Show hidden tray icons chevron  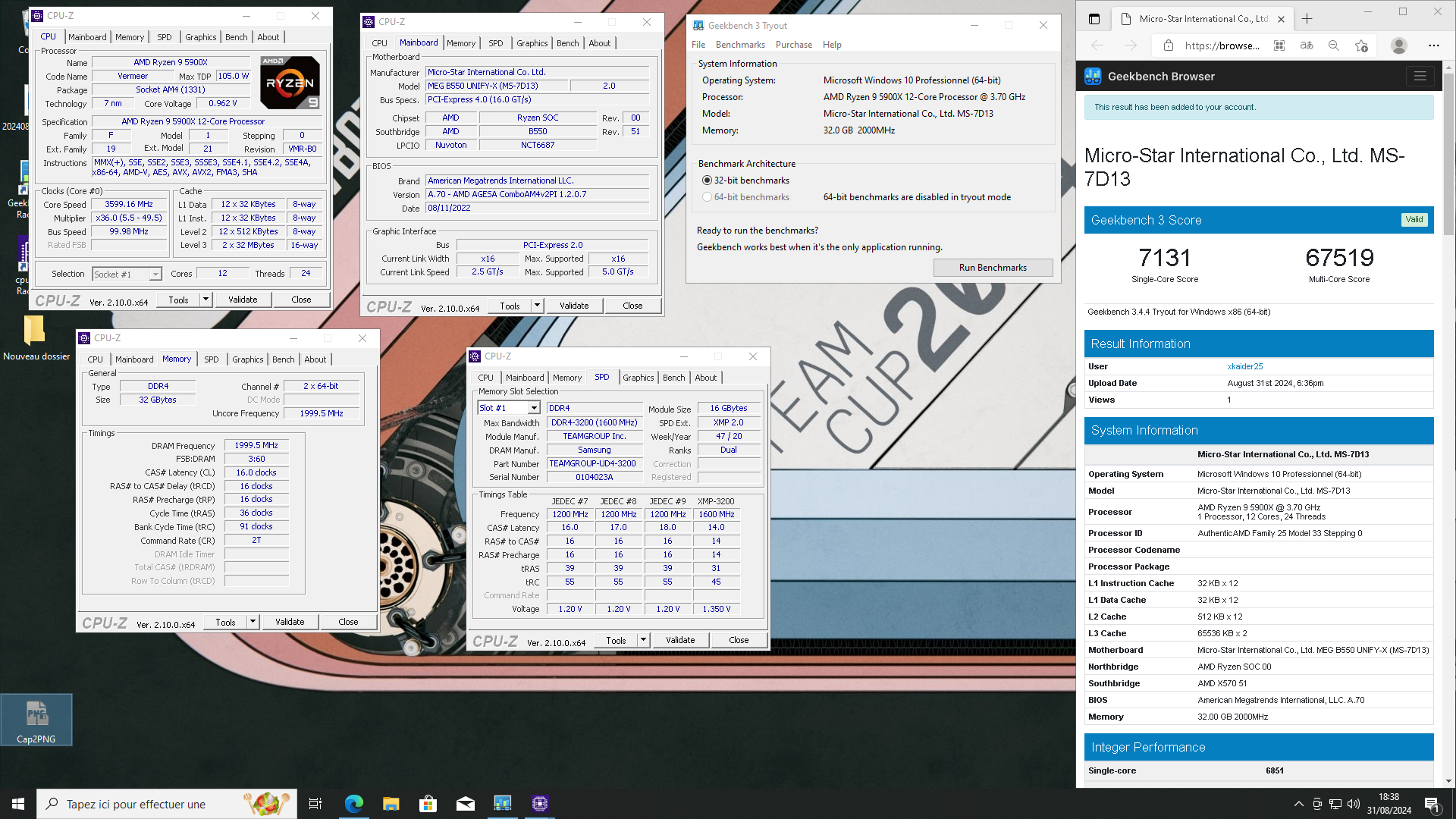[x=1298, y=804]
